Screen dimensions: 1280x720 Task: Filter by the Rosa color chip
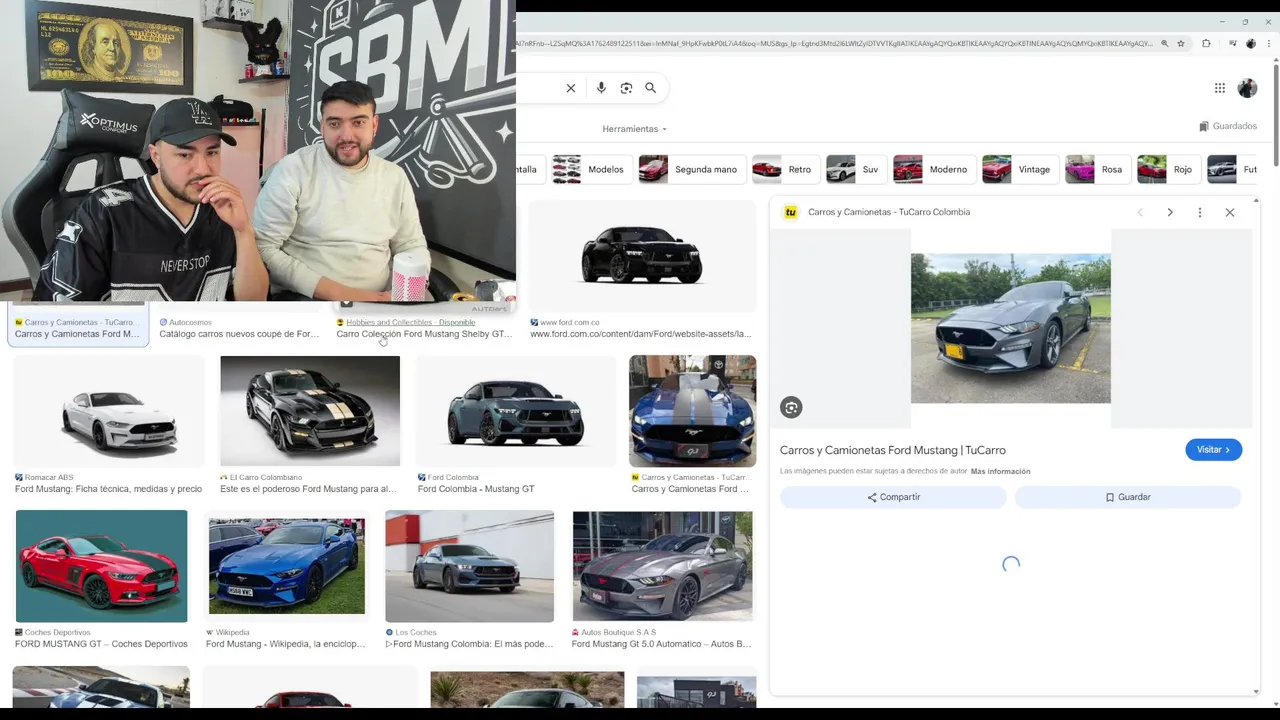[x=1096, y=169]
